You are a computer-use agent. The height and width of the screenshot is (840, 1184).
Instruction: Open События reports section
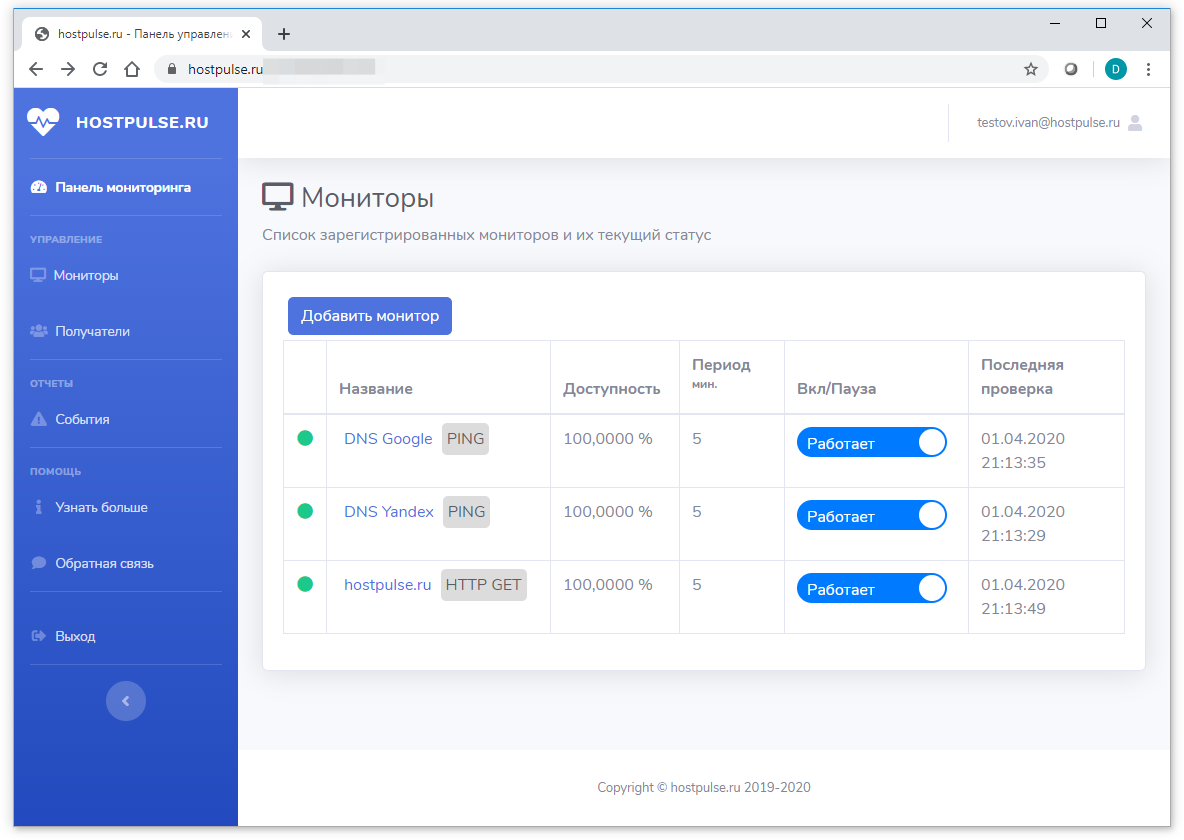point(82,419)
